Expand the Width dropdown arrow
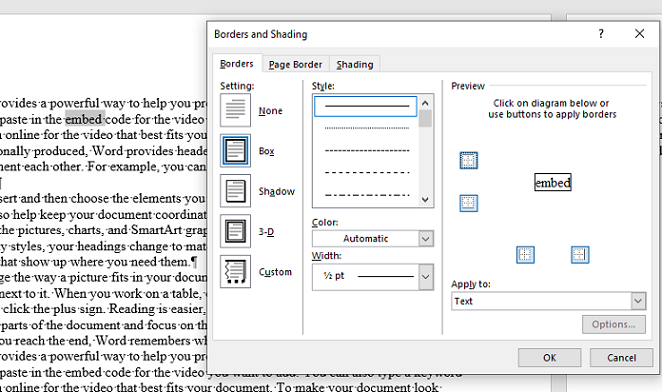Viewport: 662px width, 392px height. (x=426, y=277)
